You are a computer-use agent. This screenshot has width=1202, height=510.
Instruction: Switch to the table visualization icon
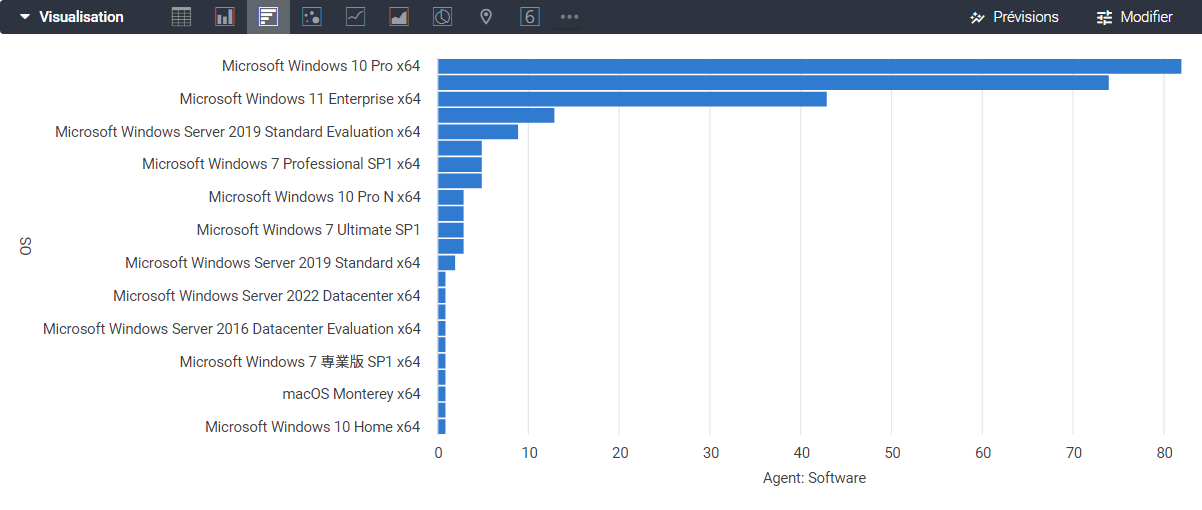point(181,17)
